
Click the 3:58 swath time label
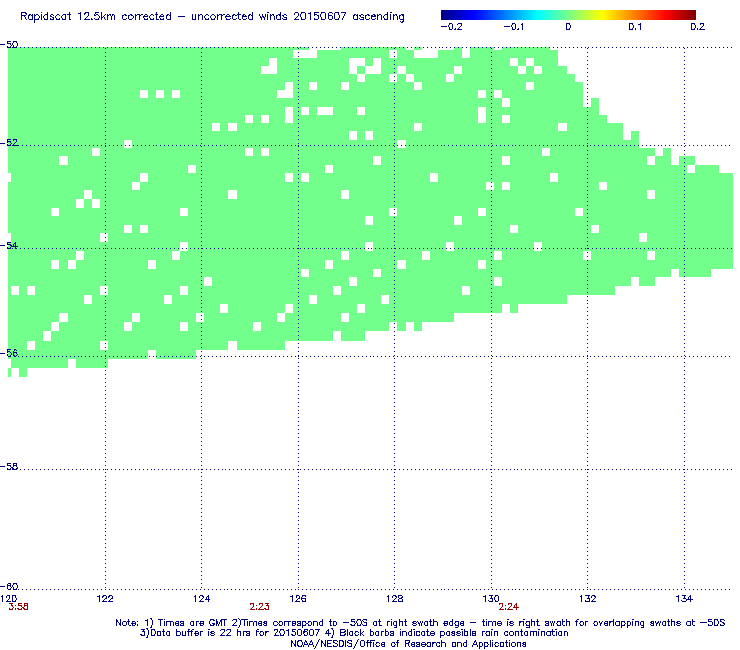tap(18, 607)
